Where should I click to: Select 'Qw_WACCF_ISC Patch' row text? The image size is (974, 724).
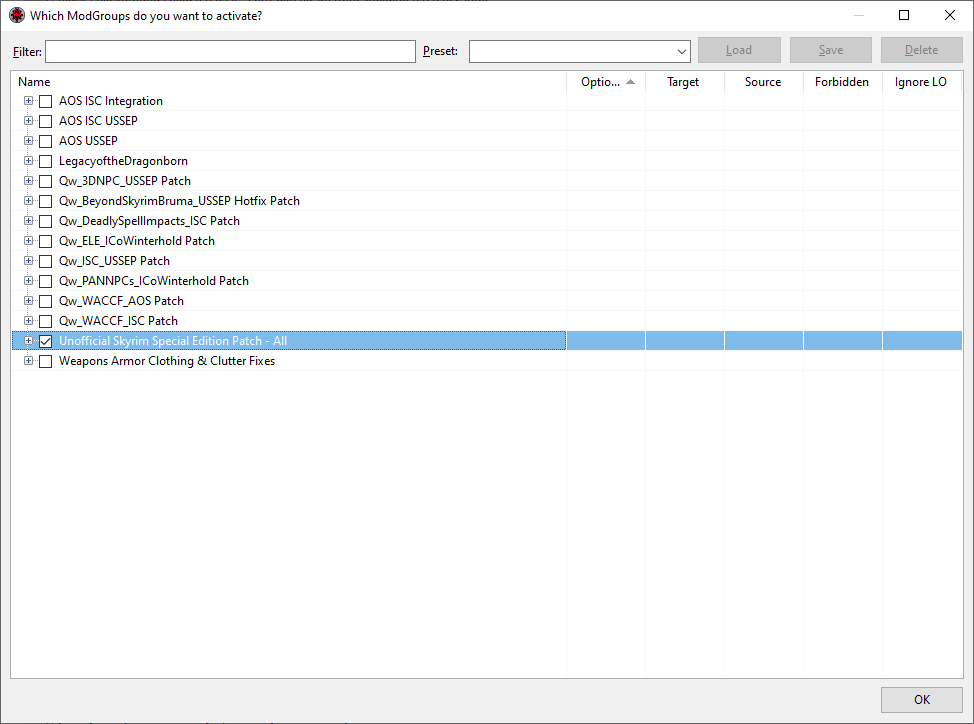click(x=118, y=321)
